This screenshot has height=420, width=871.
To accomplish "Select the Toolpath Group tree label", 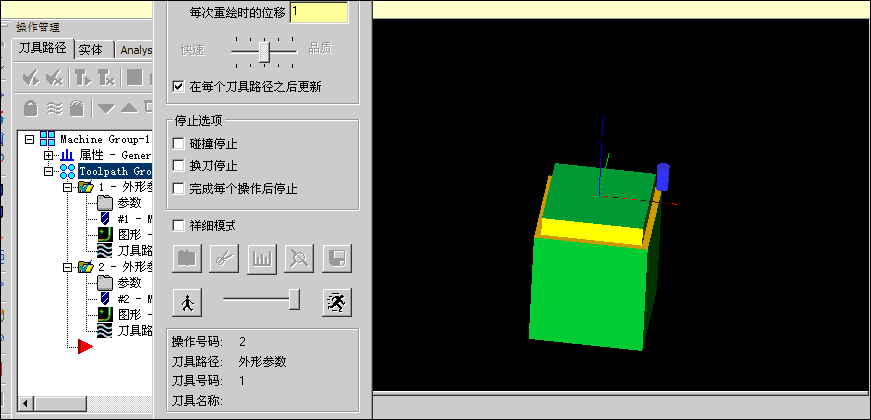I will [x=115, y=171].
